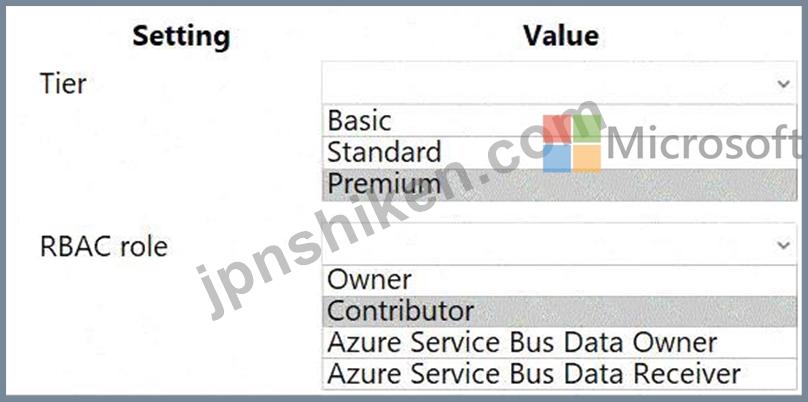The width and height of the screenshot is (808, 402).
Task: Click the Microsoft wordmark text
Action: click(x=703, y=143)
